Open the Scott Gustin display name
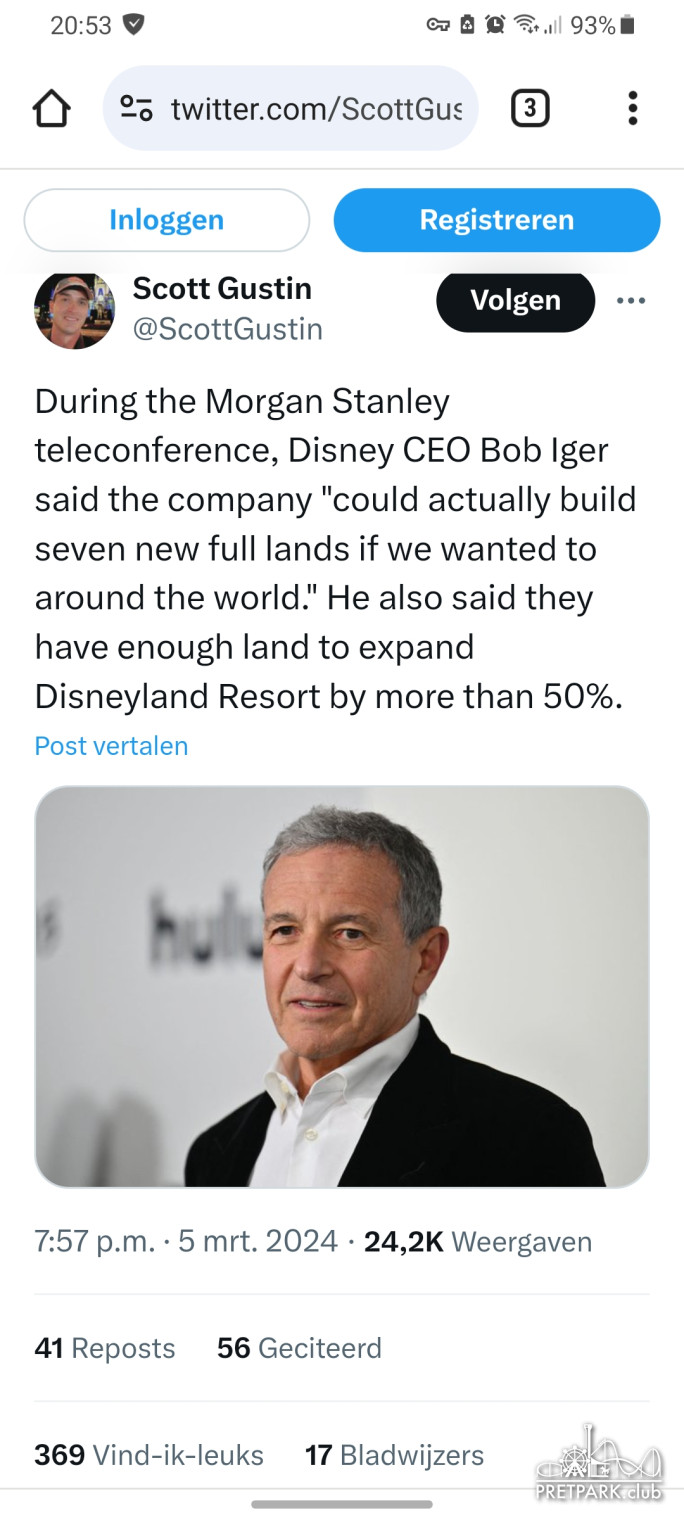This screenshot has height=1520, width=684. [x=222, y=289]
